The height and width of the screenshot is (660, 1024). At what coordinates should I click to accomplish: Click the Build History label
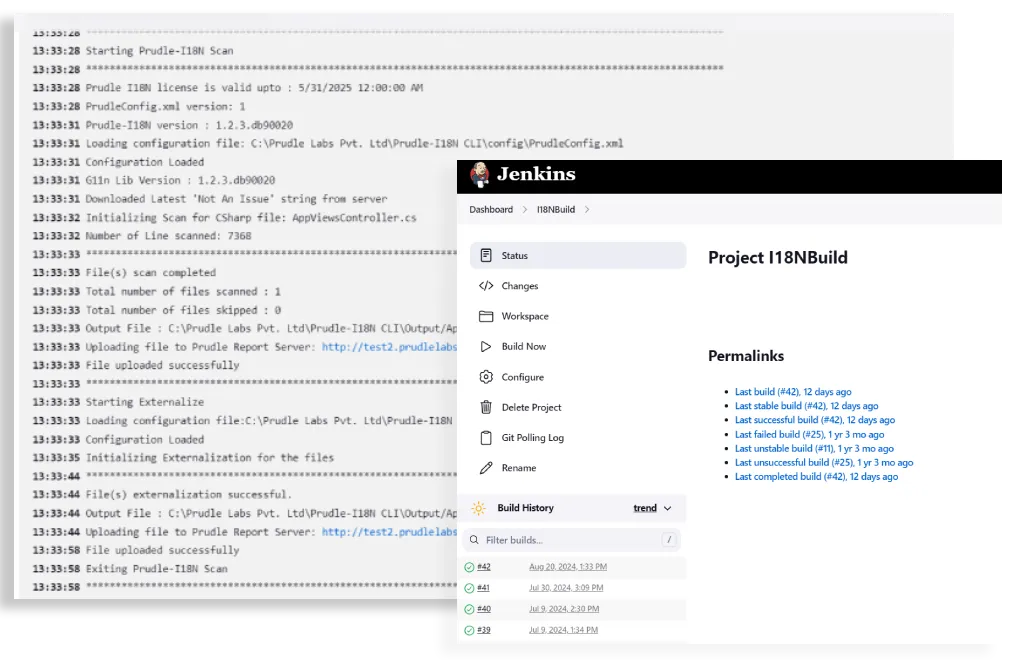pyautogui.click(x=526, y=508)
